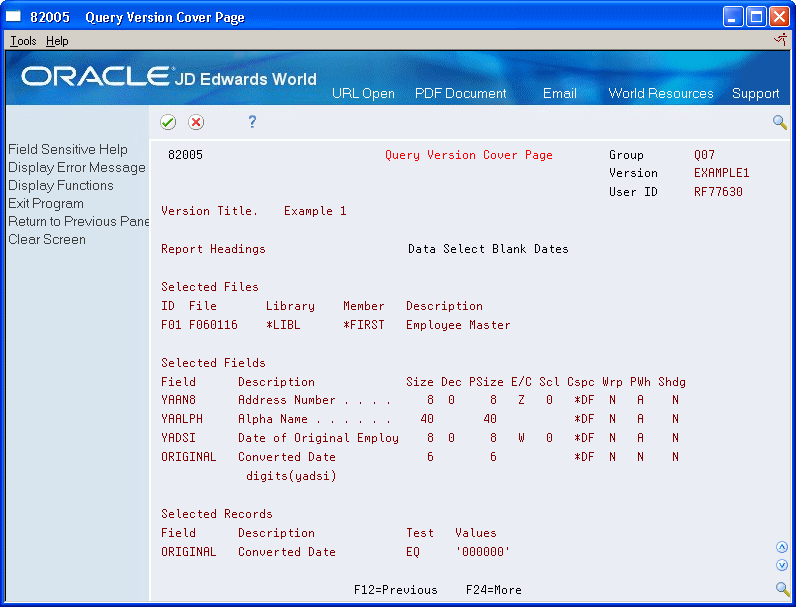Click the Oracle JD Edwards World logo
This screenshot has width=796, height=607.
coord(169,77)
